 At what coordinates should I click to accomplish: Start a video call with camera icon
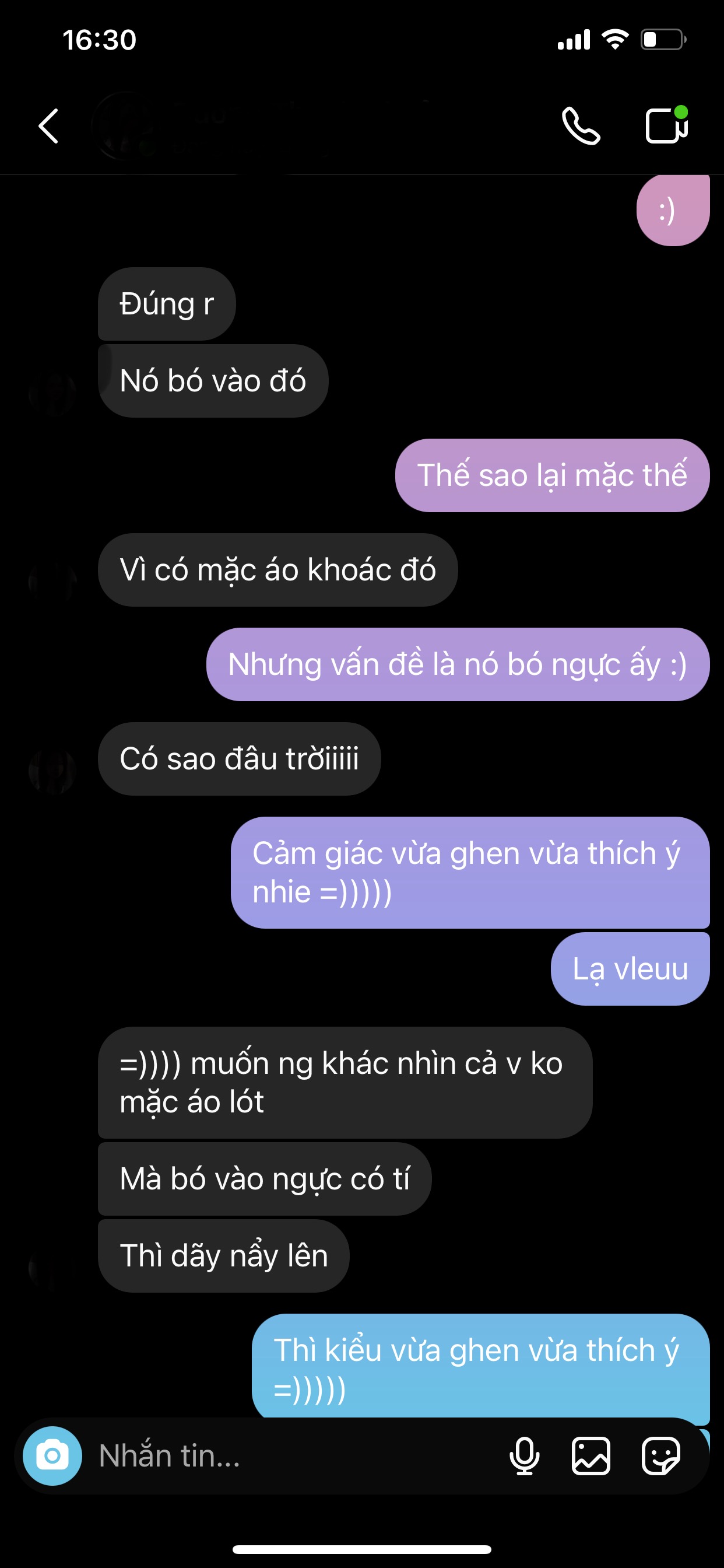pos(667,125)
